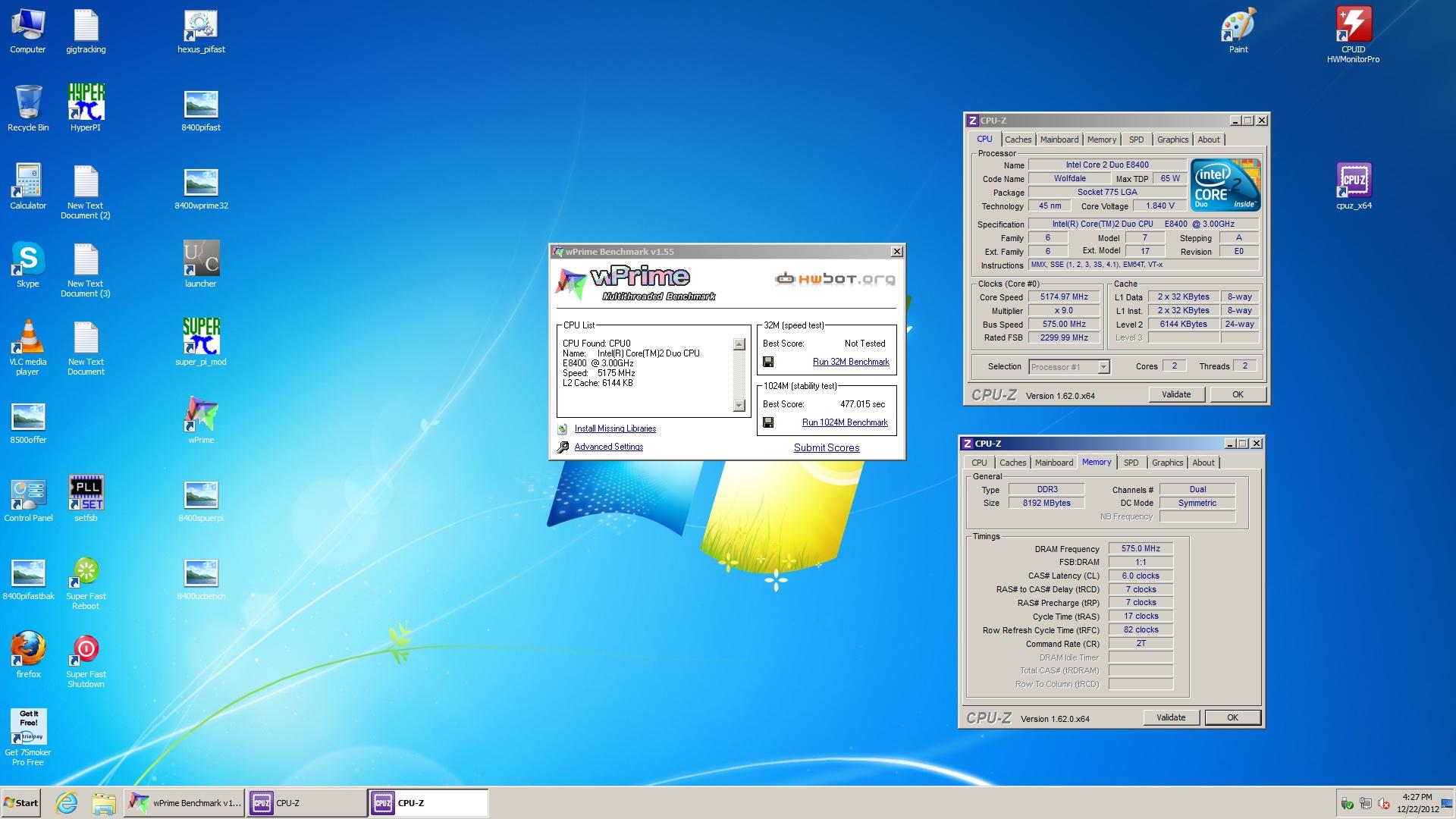Open the 8400wprime32 image file
Image resolution: width=1456 pixels, height=819 pixels.
201,187
